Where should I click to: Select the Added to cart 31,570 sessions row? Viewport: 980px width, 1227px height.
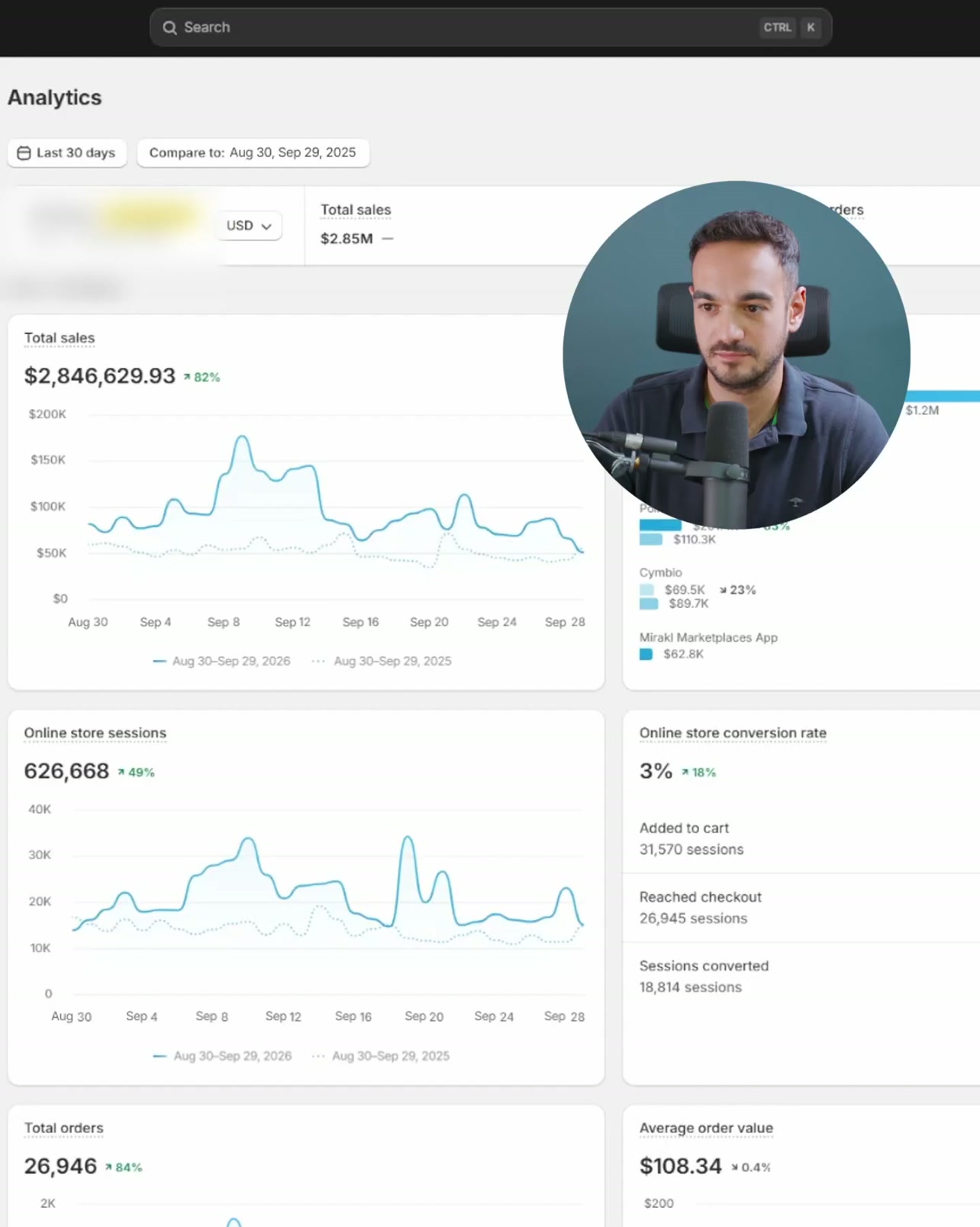tap(801, 839)
